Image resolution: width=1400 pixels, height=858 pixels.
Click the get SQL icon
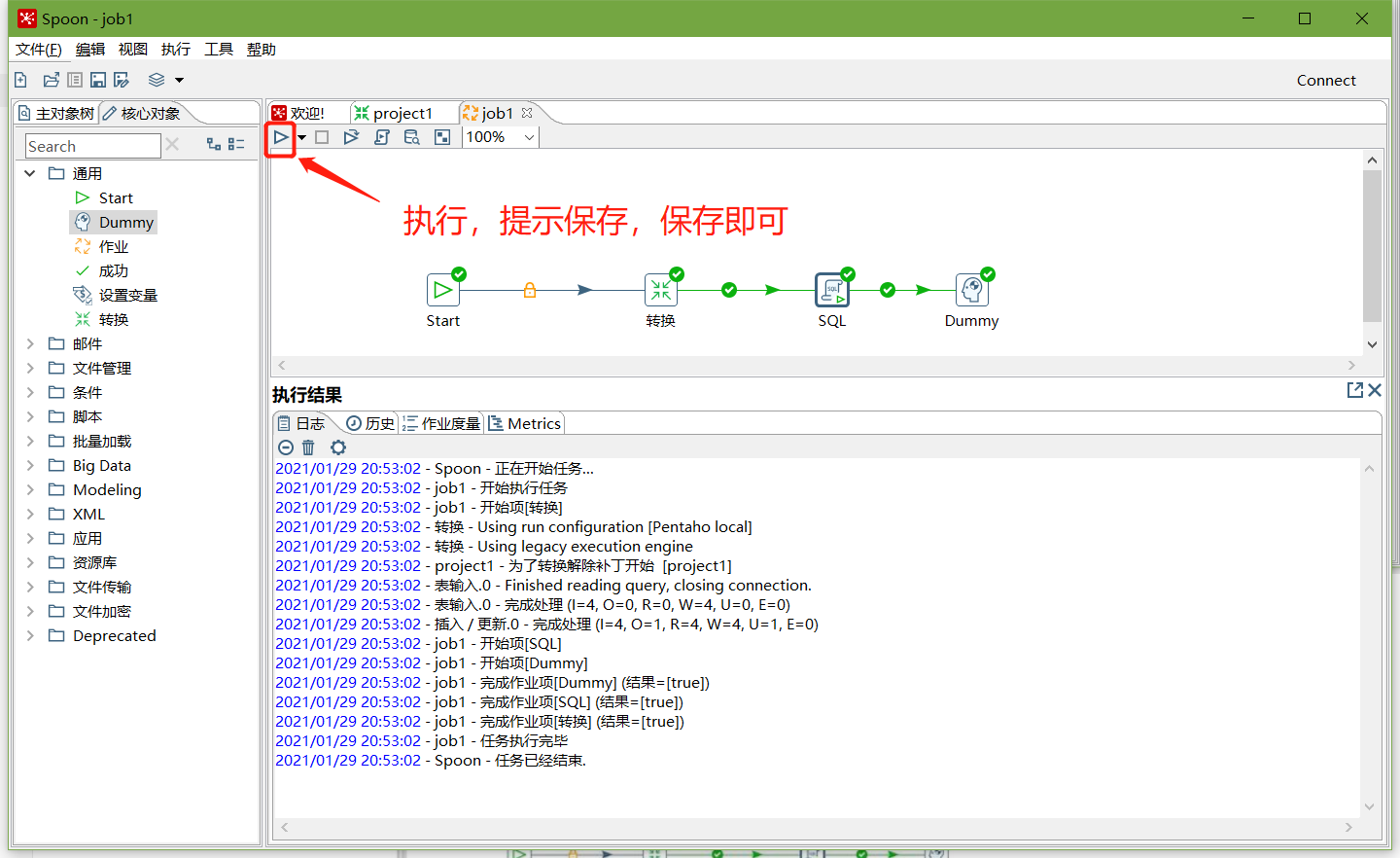[382, 137]
